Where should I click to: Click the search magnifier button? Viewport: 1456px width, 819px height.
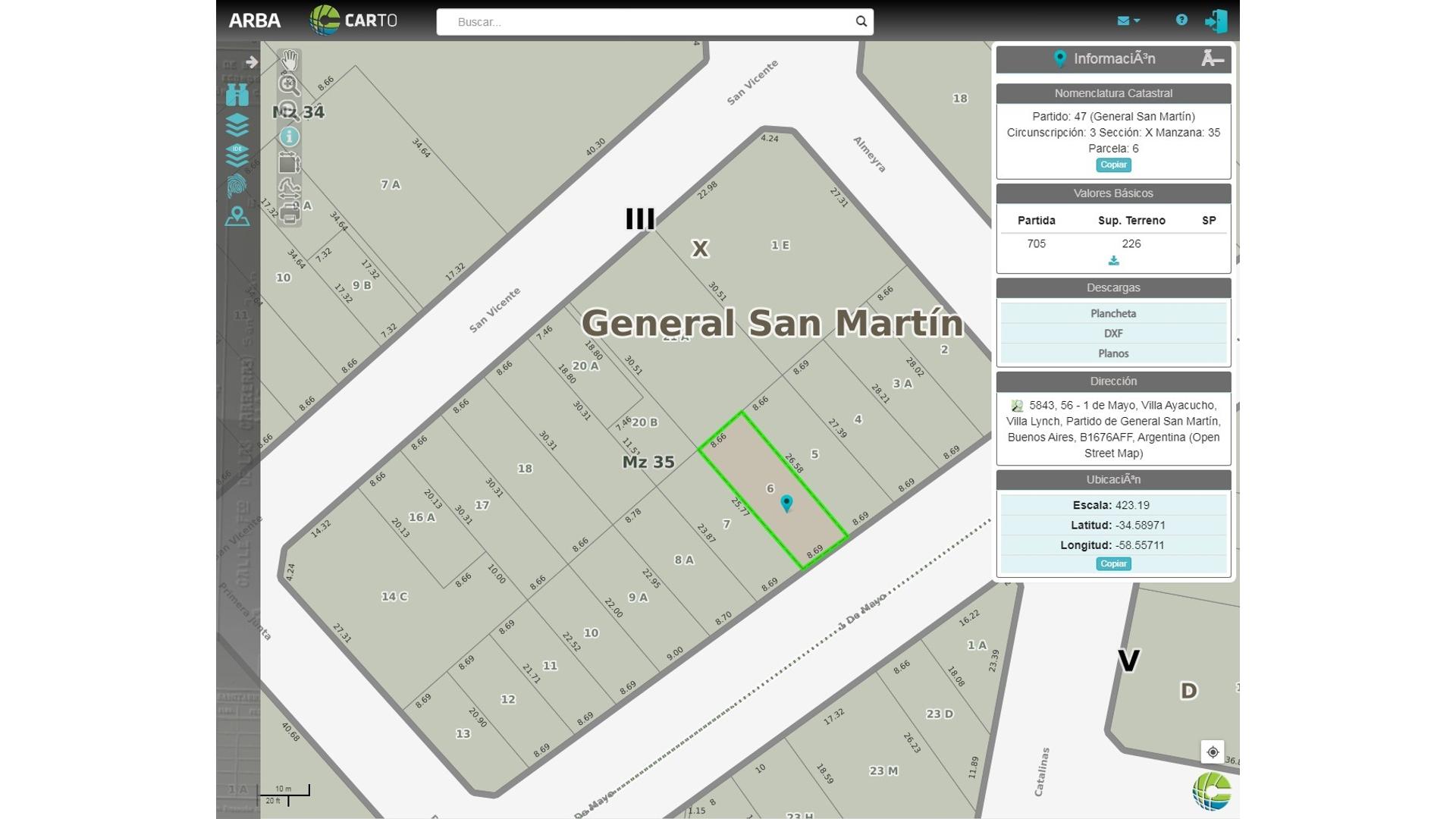tap(861, 22)
